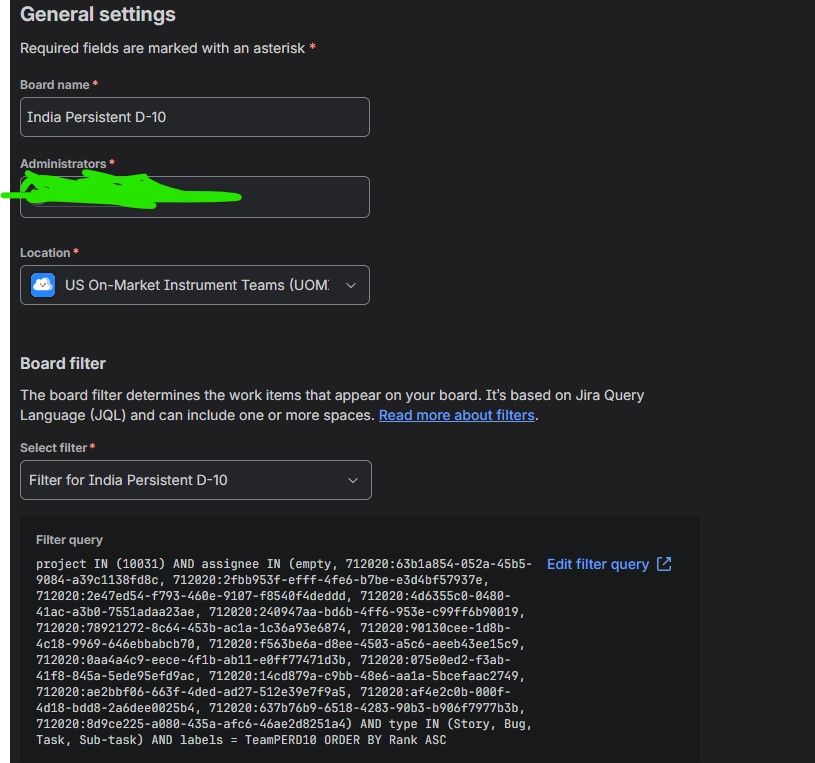Click the Select filter chevron arrow
This screenshot has height=763, width=815.
point(352,480)
